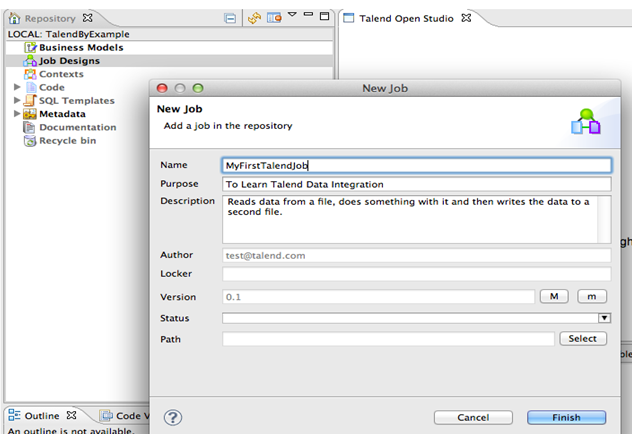Click the Business Models tree icon

[x=30, y=47]
